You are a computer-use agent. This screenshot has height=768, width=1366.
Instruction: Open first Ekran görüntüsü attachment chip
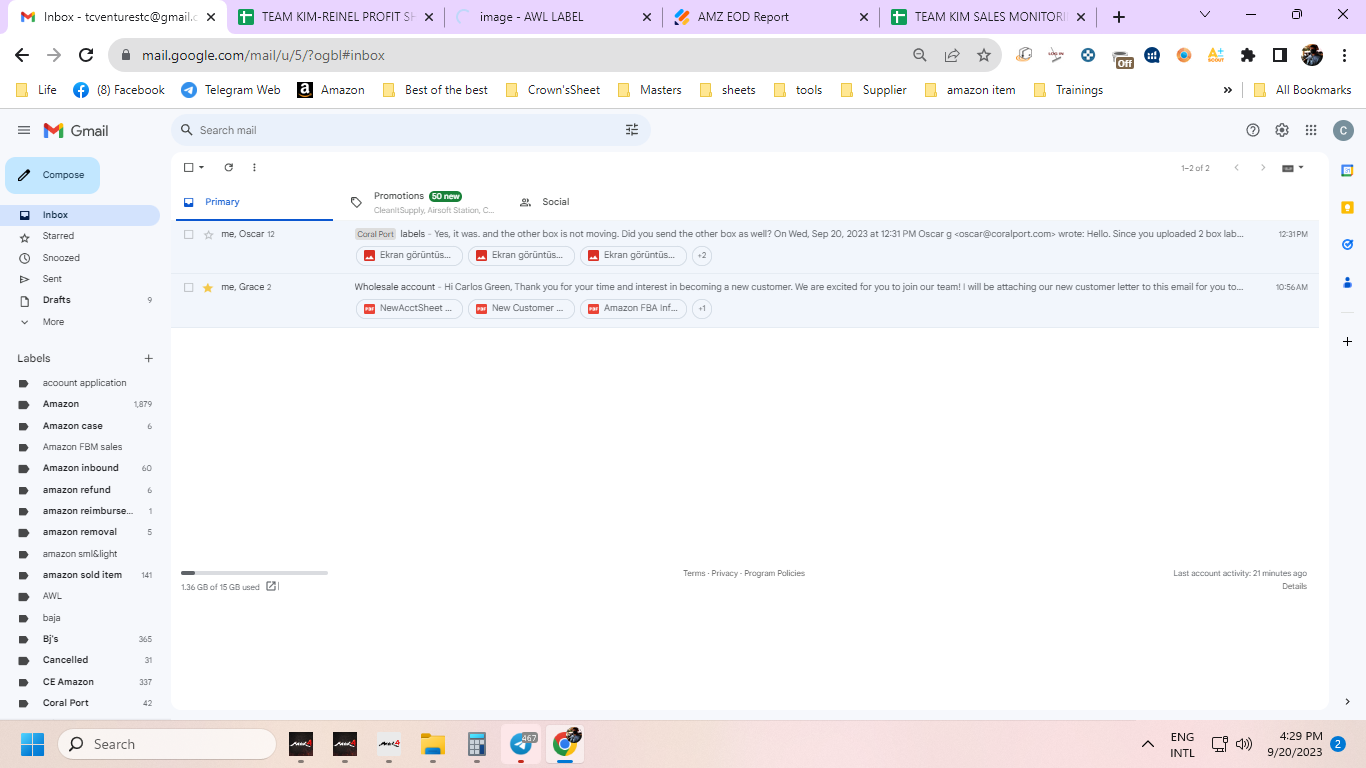pos(409,255)
